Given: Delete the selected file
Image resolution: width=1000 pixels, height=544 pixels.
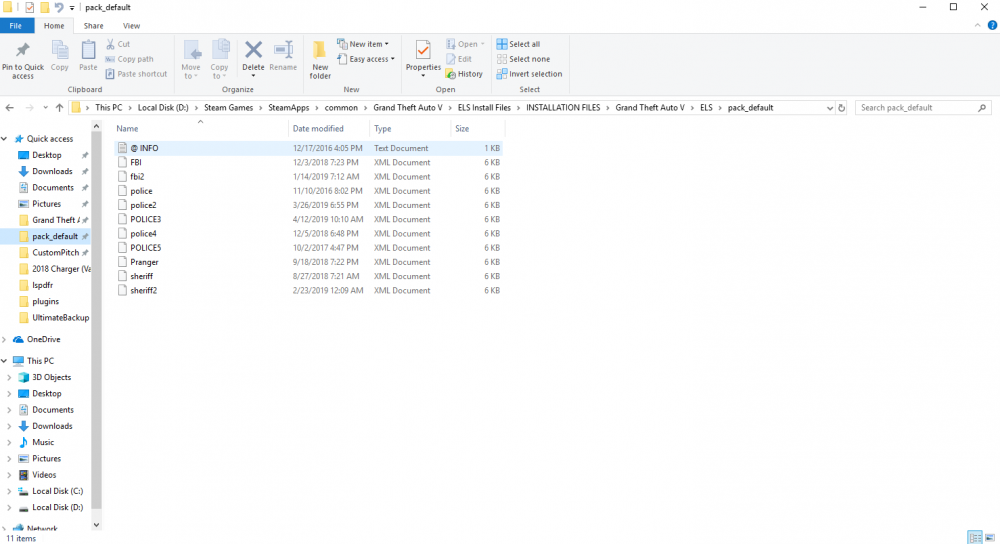Looking at the screenshot, I should click(x=253, y=58).
